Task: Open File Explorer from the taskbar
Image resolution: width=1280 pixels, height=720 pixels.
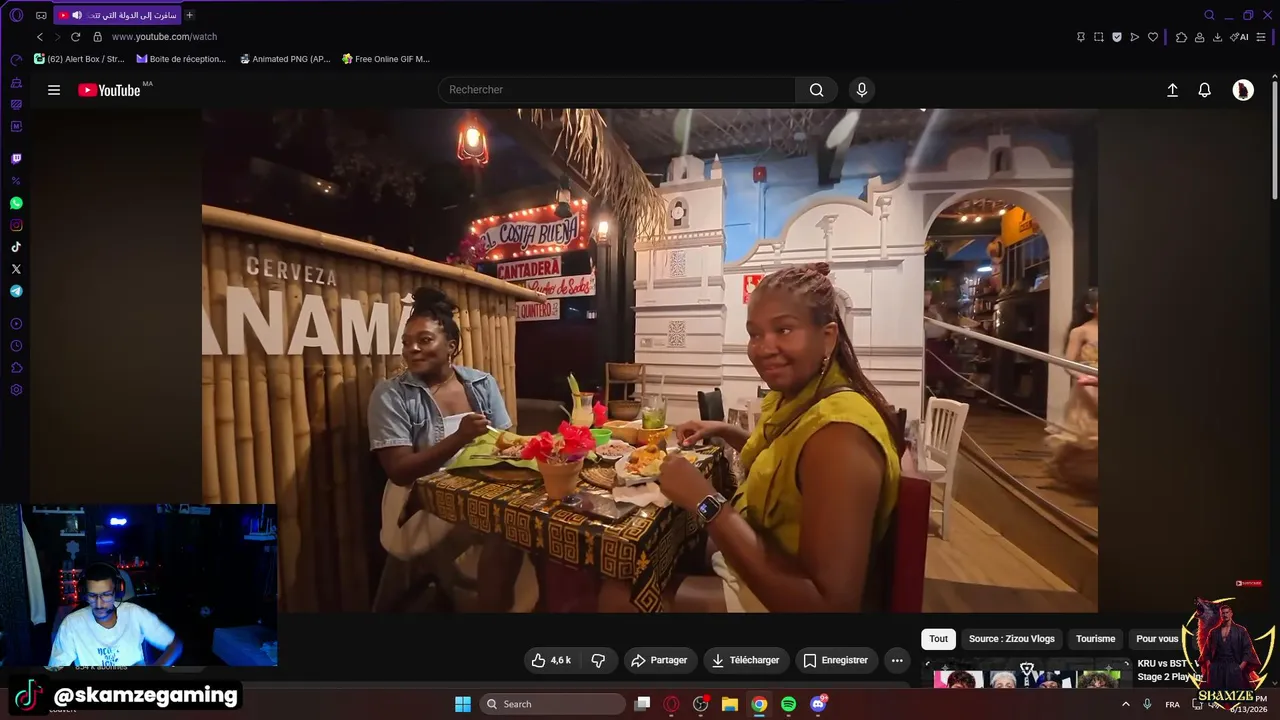Action: click(730, 704)
